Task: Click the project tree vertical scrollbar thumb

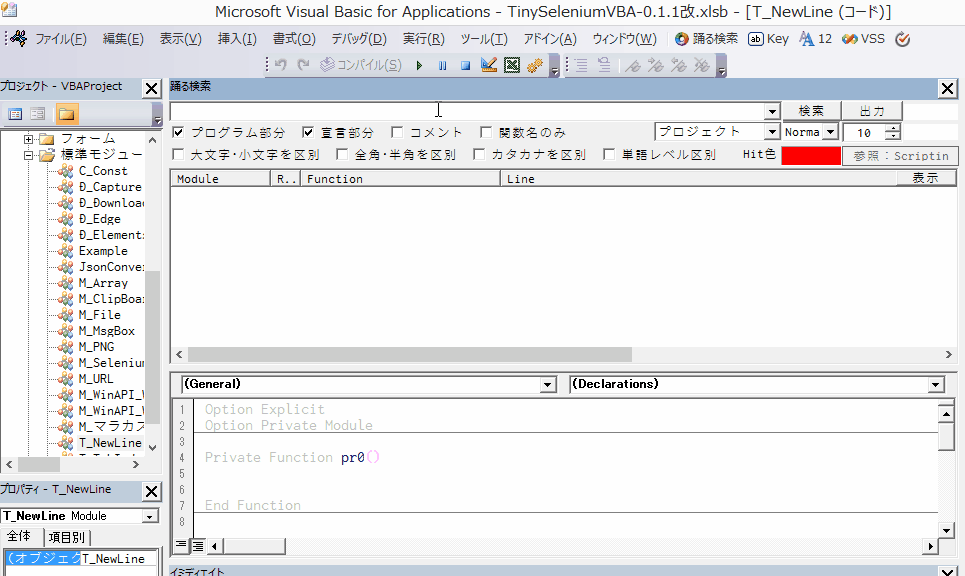Action: click(x=153, y=347)
